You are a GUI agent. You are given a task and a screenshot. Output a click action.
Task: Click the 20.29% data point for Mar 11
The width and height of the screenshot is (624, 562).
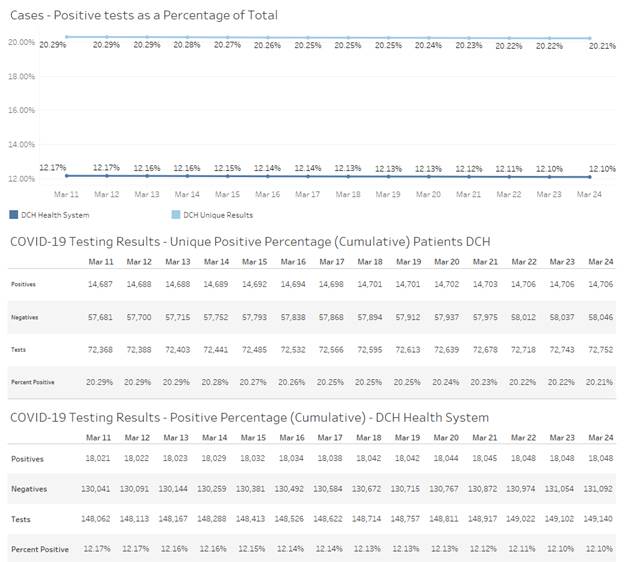coord(66,36)
